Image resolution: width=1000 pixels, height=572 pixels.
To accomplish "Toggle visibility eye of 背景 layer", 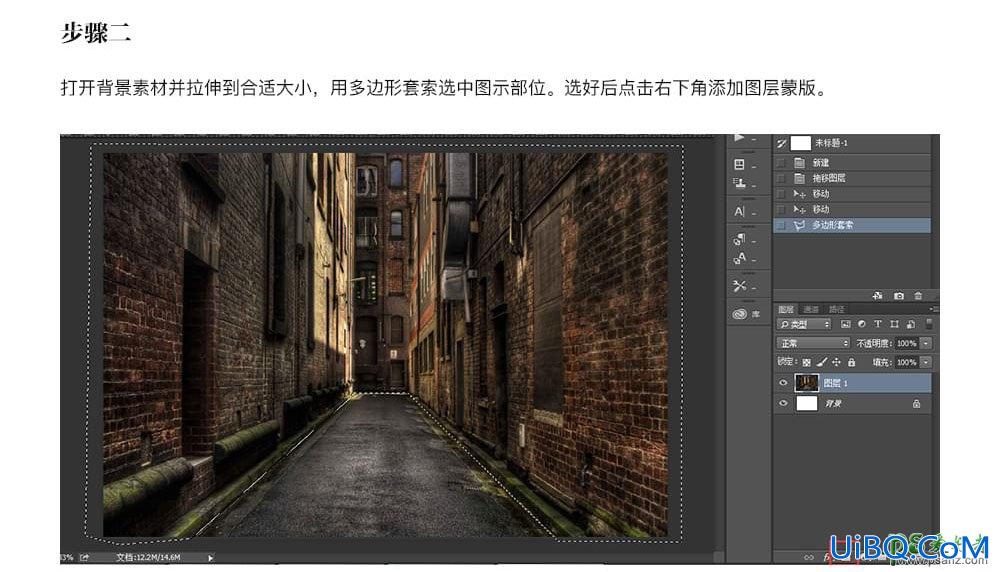I will (783, 404).
